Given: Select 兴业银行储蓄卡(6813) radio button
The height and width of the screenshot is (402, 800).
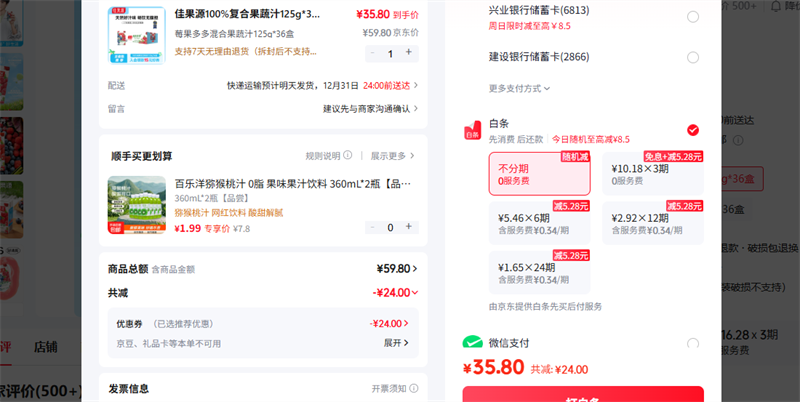Looking at the screenshot, I should coord(693,17).
